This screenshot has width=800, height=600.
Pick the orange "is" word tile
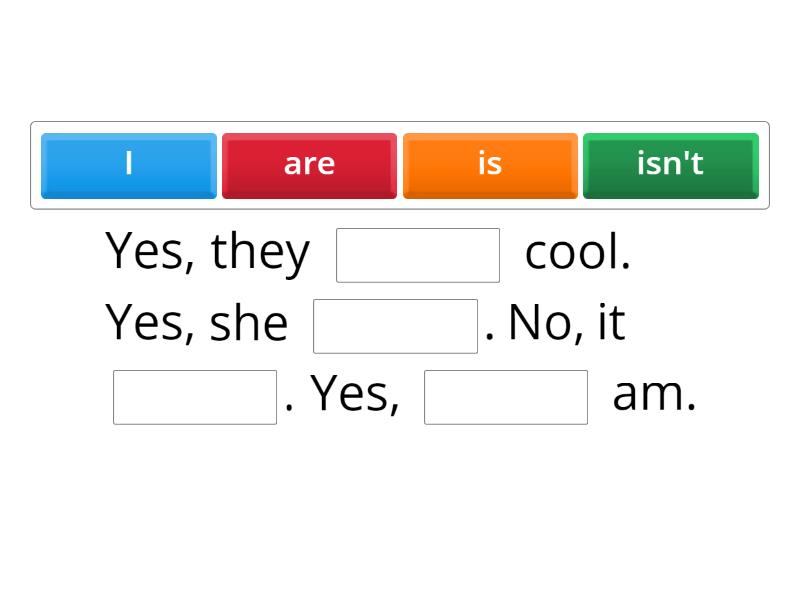click(x=490, y=165)
